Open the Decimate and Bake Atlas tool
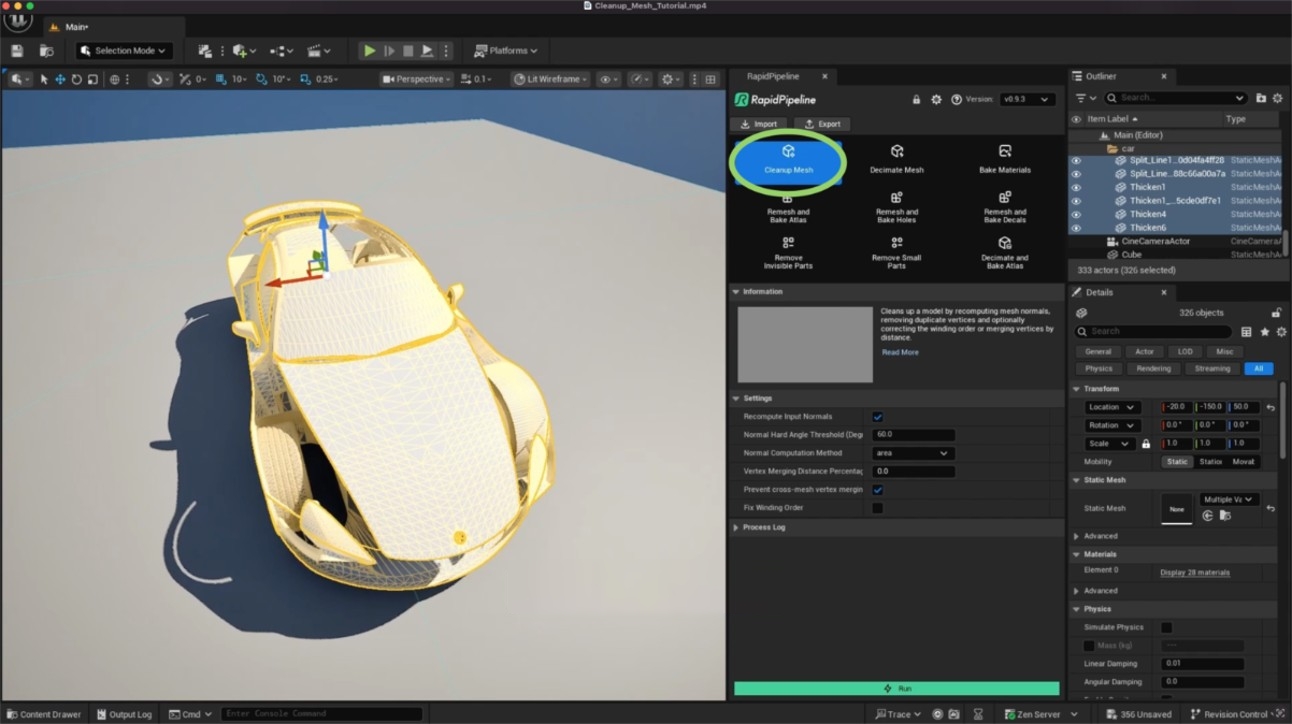This screenshot has height=724, width=1292. point(1004,255)
